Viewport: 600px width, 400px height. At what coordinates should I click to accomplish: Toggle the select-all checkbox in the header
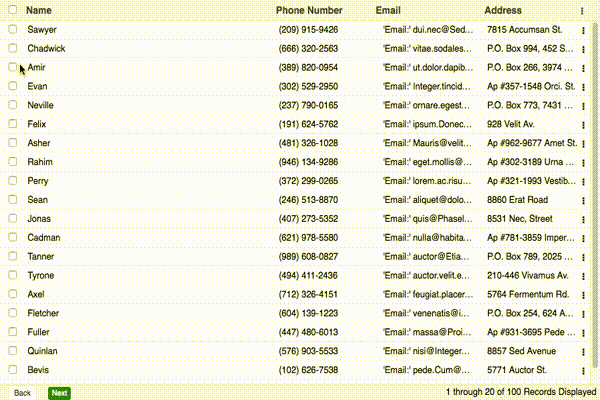pyautogui.click(x=13, y=10)
